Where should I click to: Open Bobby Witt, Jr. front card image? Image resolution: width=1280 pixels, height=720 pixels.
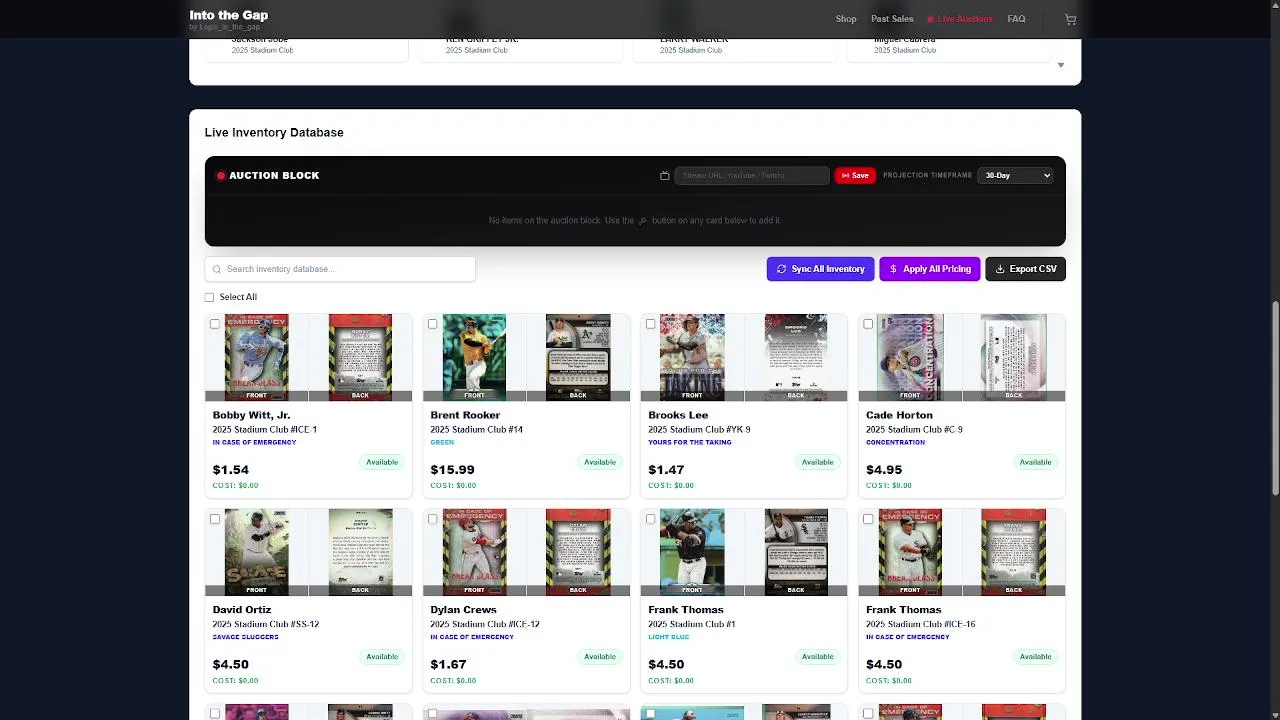[x=257, y=357]
